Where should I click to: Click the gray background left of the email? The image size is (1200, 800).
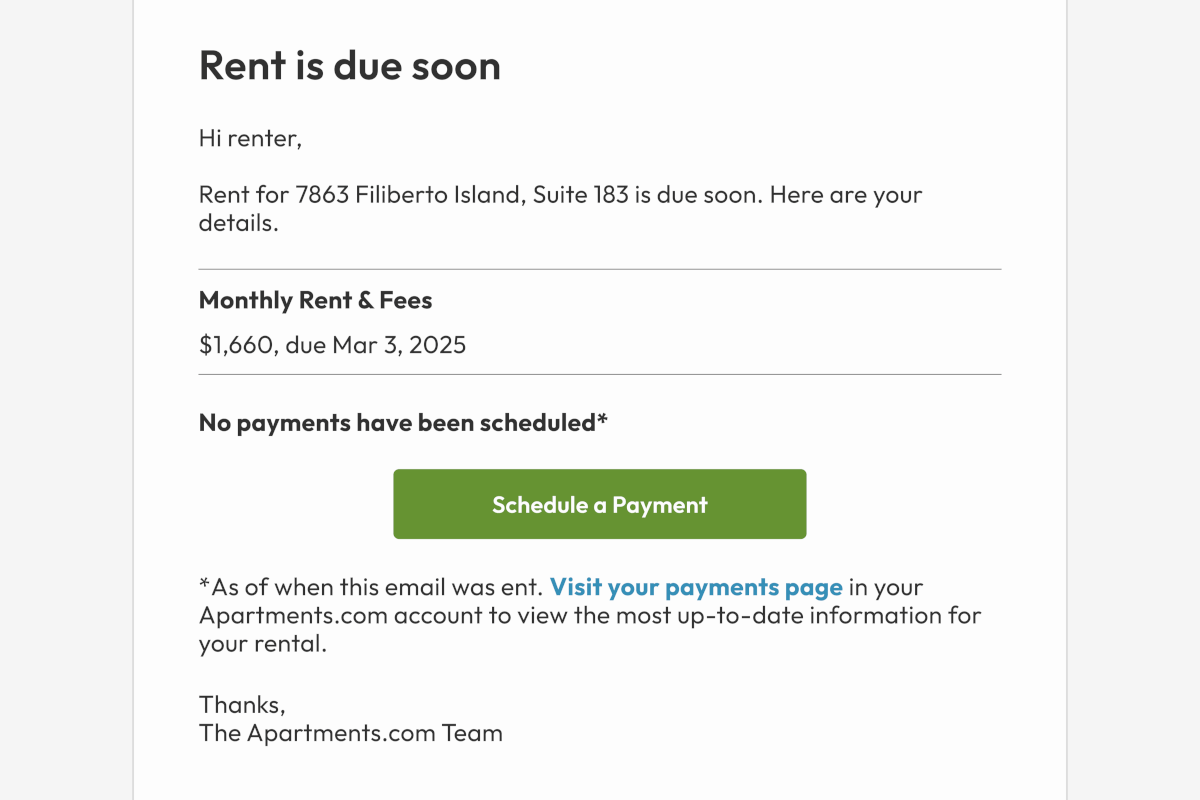(x=65, y=400)
